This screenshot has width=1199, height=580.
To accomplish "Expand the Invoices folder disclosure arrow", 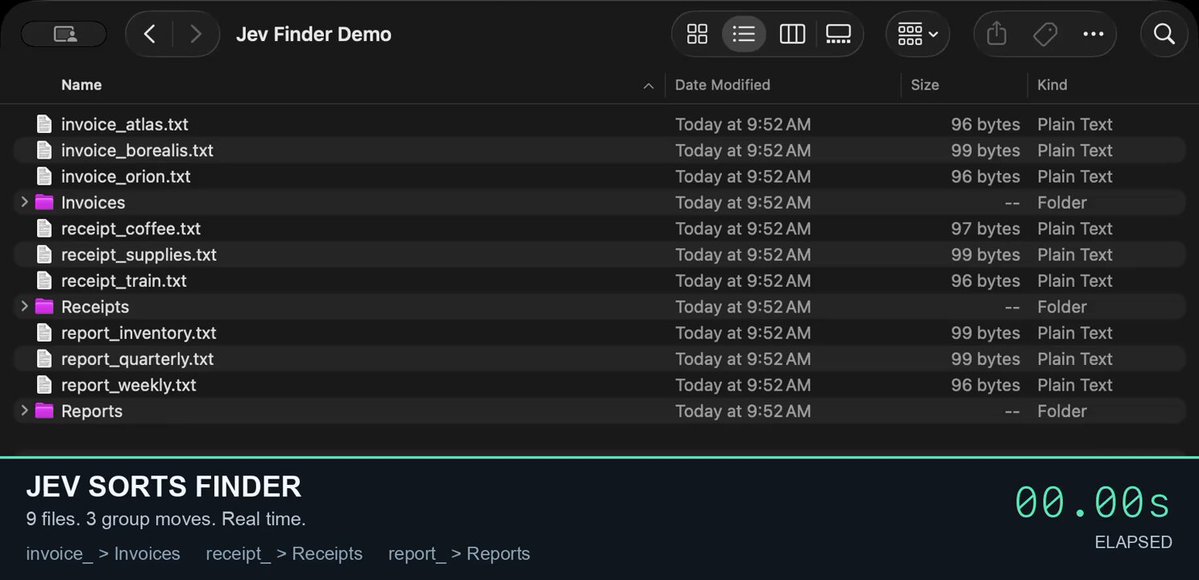I will 24,202.
